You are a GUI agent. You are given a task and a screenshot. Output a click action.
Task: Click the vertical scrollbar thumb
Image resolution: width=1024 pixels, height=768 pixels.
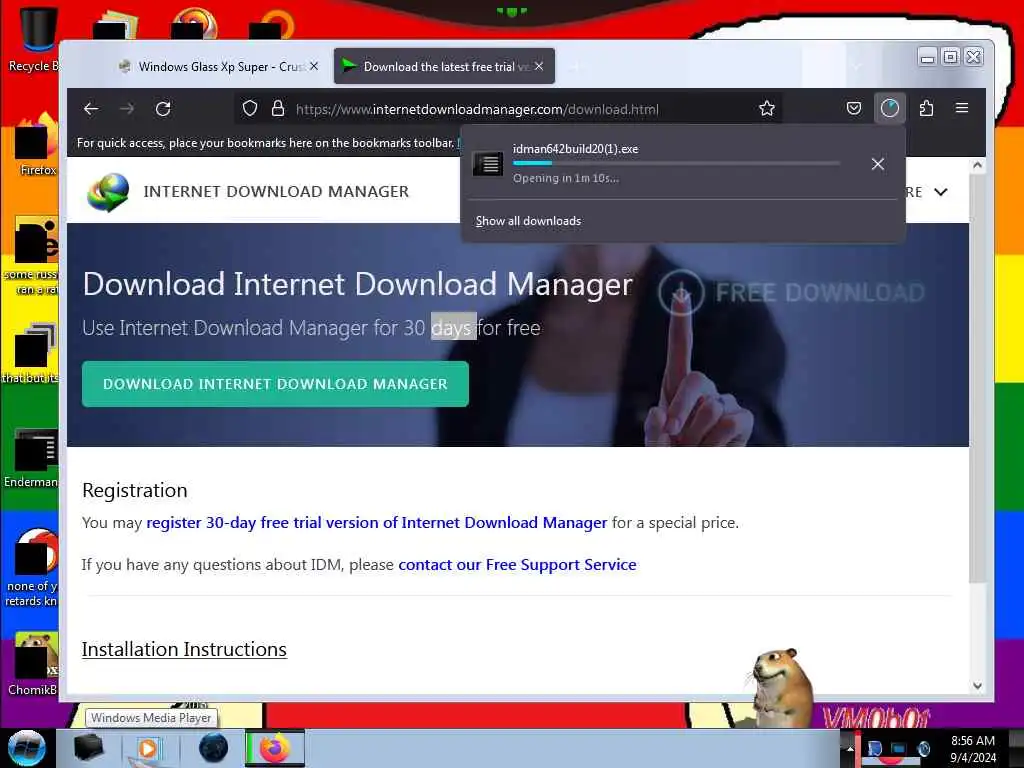coord(978,379)
